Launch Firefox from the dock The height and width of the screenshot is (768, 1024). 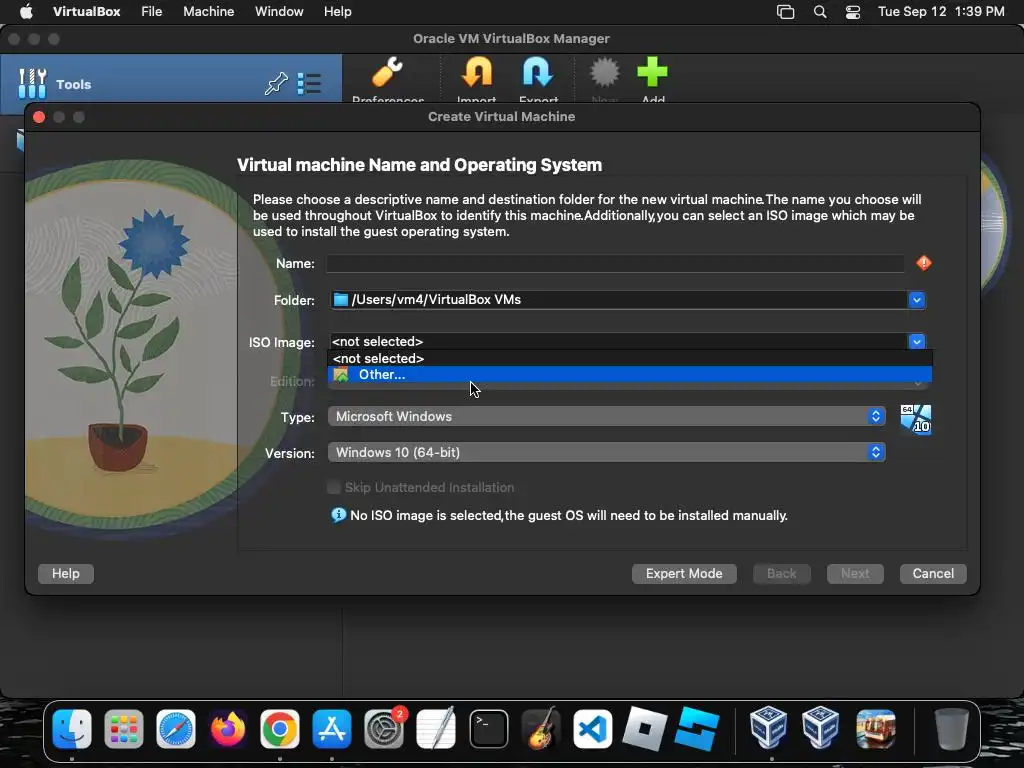pyautogui.click(x=228, y=729)
